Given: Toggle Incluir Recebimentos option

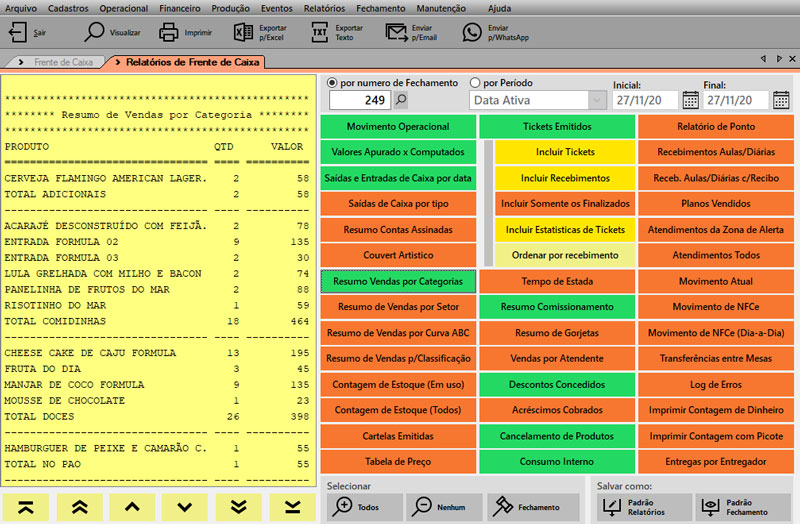Looking at the screenshot, I should click(565, 178).
